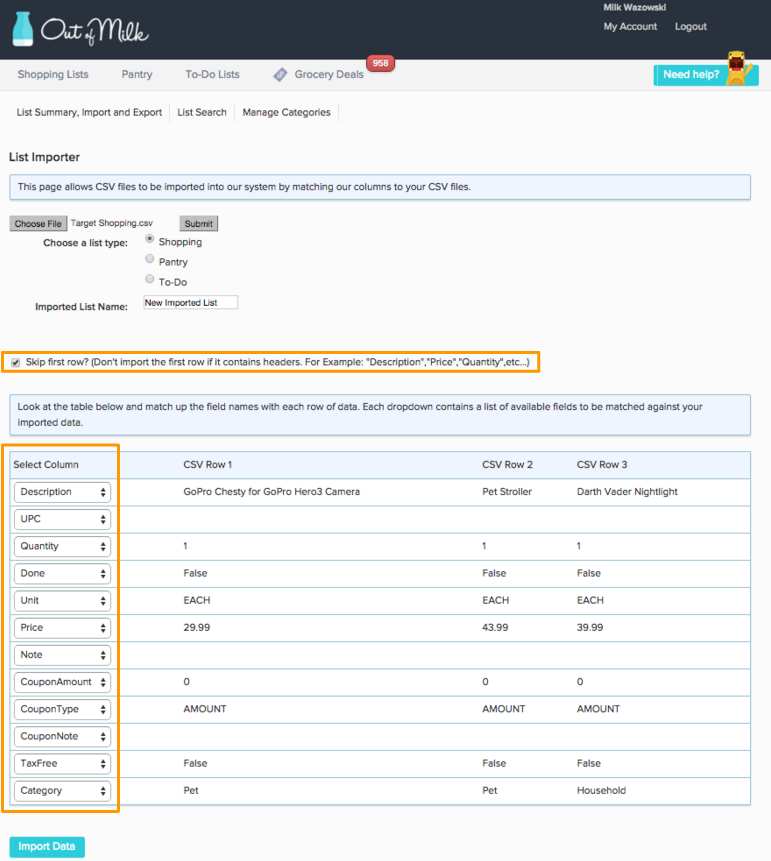Open the Price column dropdown

62,628
